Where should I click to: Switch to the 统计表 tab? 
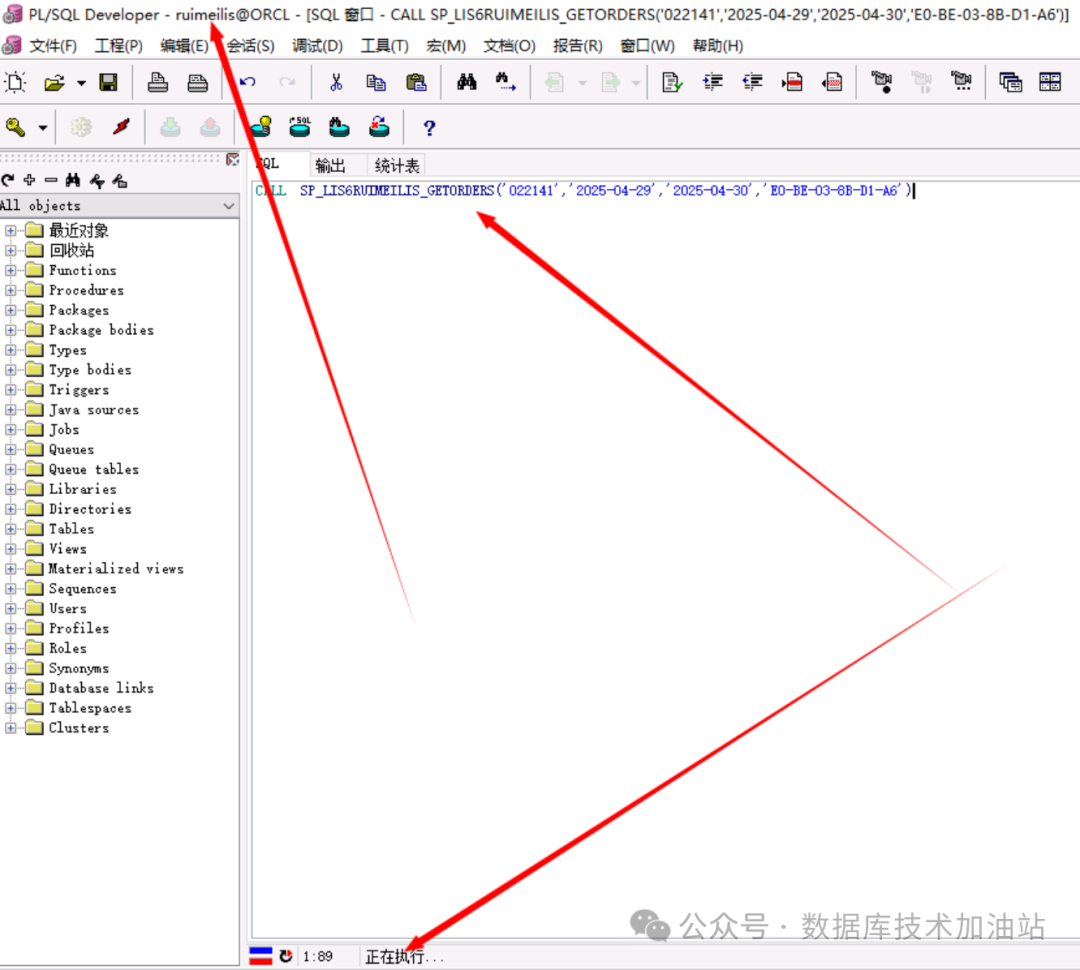tap(397, 165)
